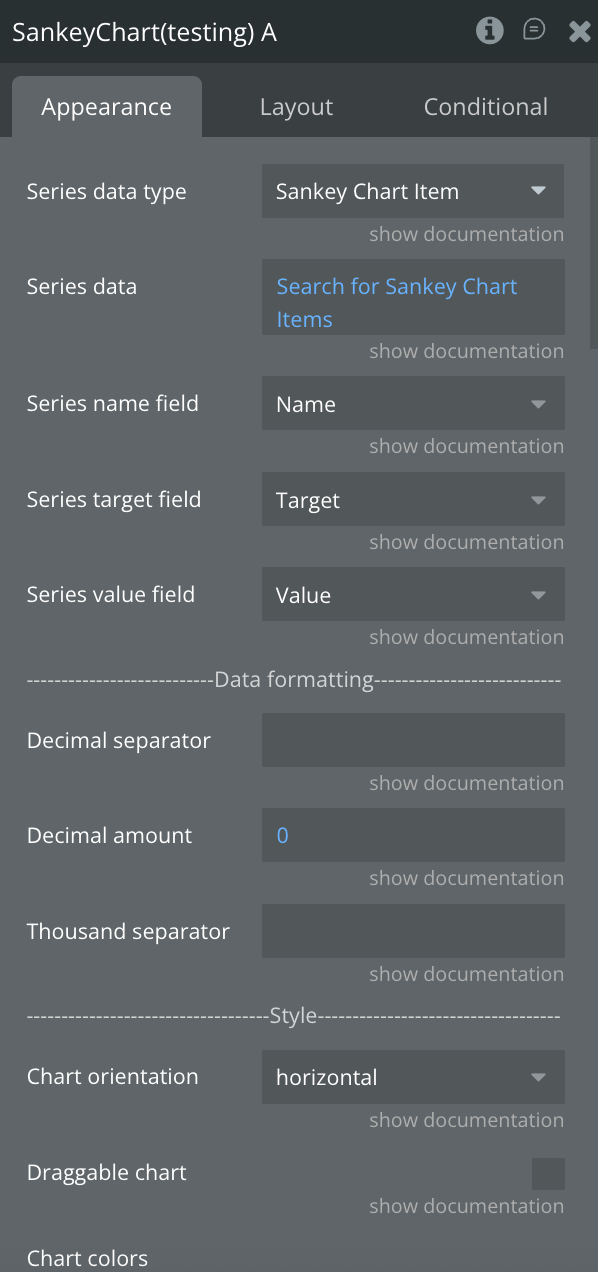Expand the Series value field dropdown

tap(413, 595)
